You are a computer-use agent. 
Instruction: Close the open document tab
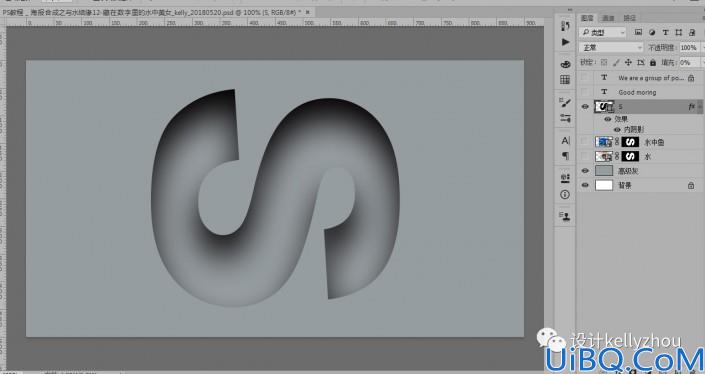point(308,13)
